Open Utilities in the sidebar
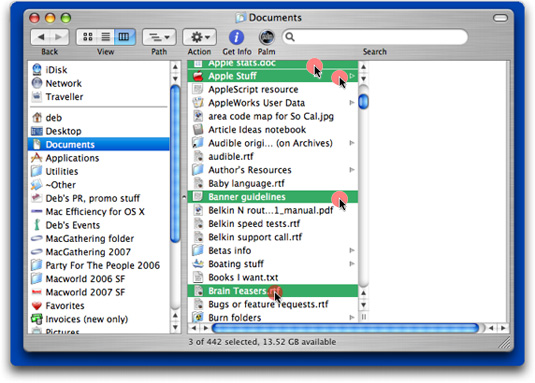The height and width of the screenshot is (383, 535). pyautogui.click(x=99, y=171)
